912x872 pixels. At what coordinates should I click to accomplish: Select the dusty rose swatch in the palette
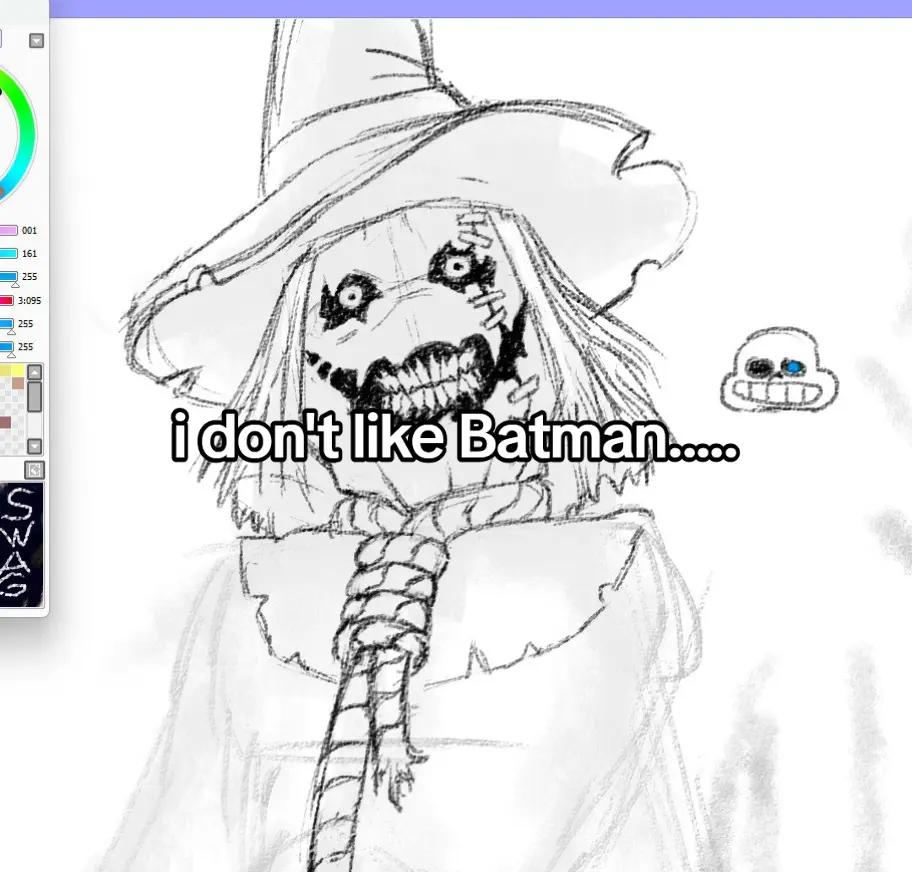[5, 422]
